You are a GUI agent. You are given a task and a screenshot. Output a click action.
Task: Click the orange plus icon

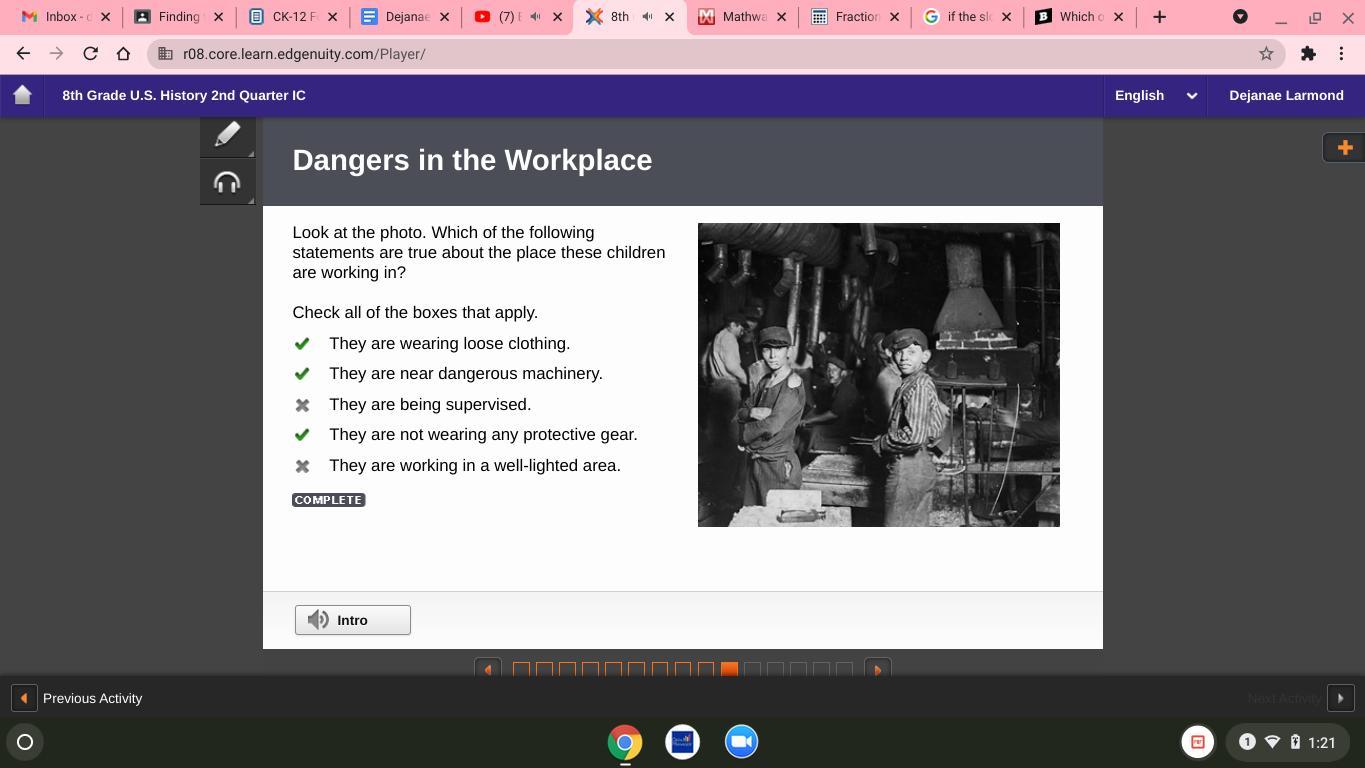pyautogui.click(x=1344, y=148)
